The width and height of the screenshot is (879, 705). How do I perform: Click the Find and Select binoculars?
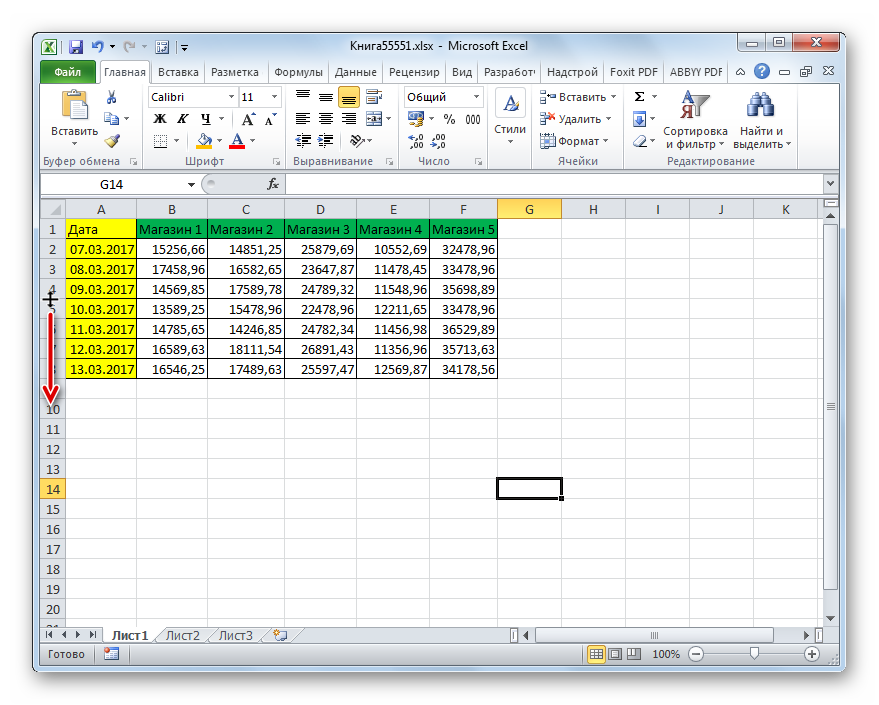761,120
